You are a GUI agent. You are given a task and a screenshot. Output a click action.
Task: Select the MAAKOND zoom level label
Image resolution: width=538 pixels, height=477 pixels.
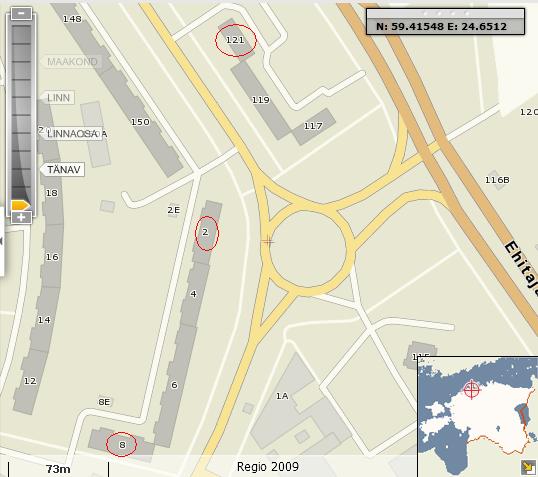click(x=71, y=62)
